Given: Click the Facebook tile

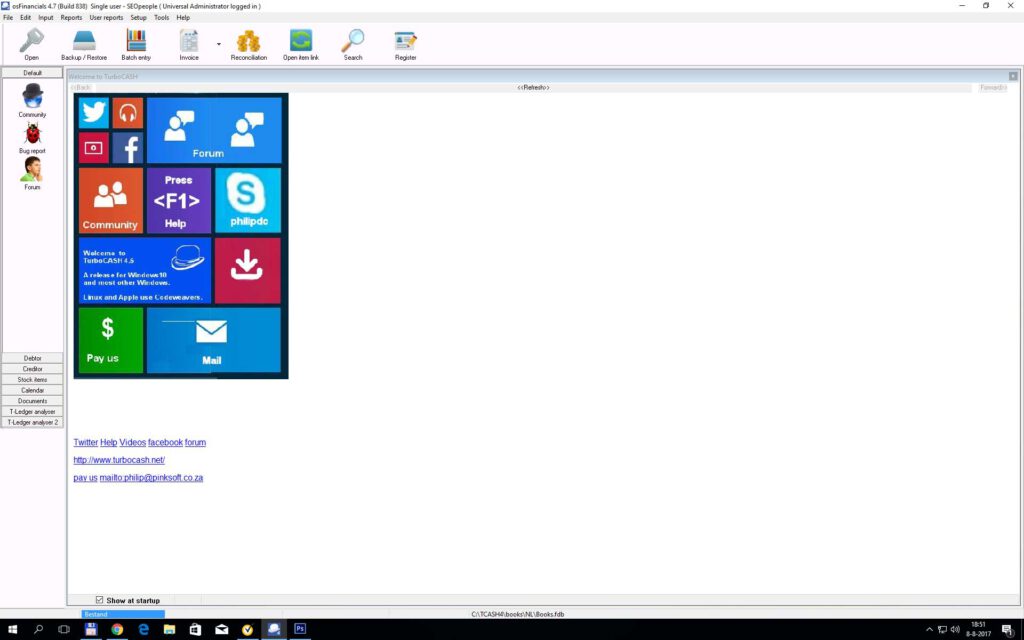Looking at the screenshot, I should (127, 148).
